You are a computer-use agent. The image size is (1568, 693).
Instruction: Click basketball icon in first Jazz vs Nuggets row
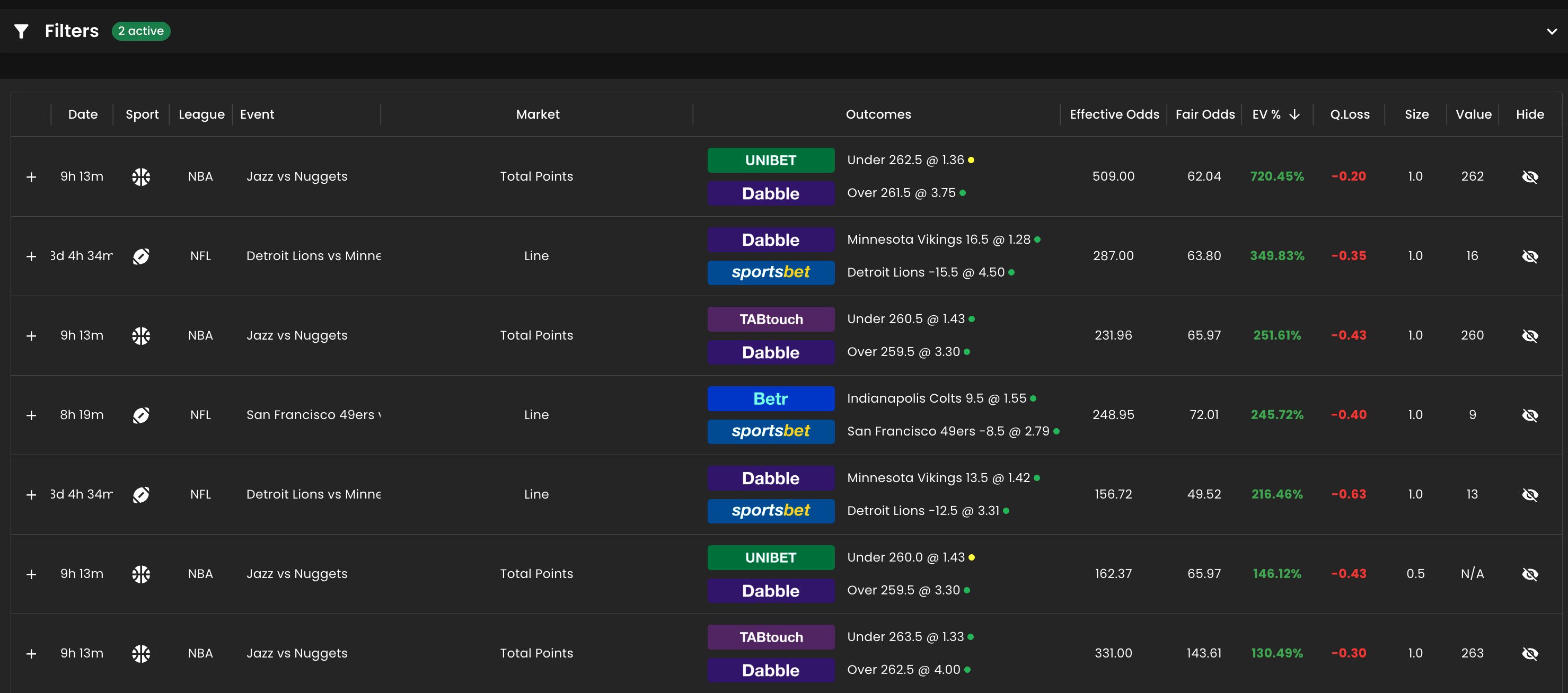(140, 177)
